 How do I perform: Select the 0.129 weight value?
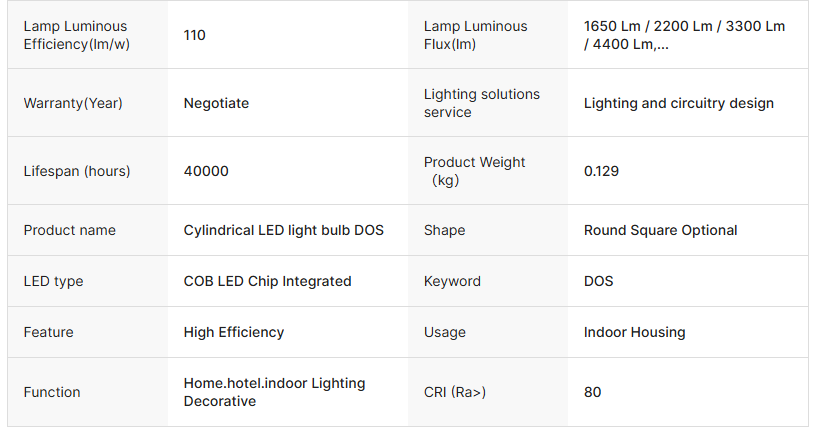coord(601,171)
